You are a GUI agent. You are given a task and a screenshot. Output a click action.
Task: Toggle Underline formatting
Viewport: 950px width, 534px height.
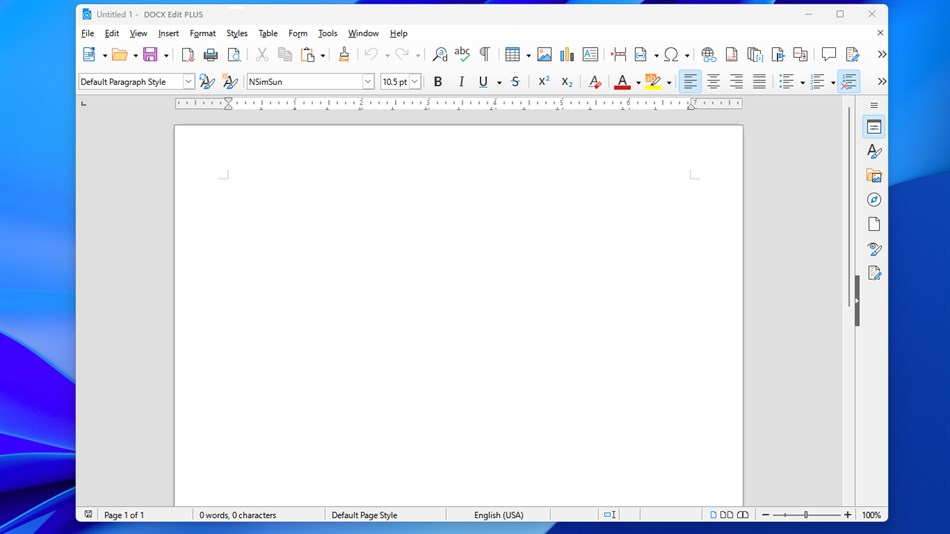(483, 82)
